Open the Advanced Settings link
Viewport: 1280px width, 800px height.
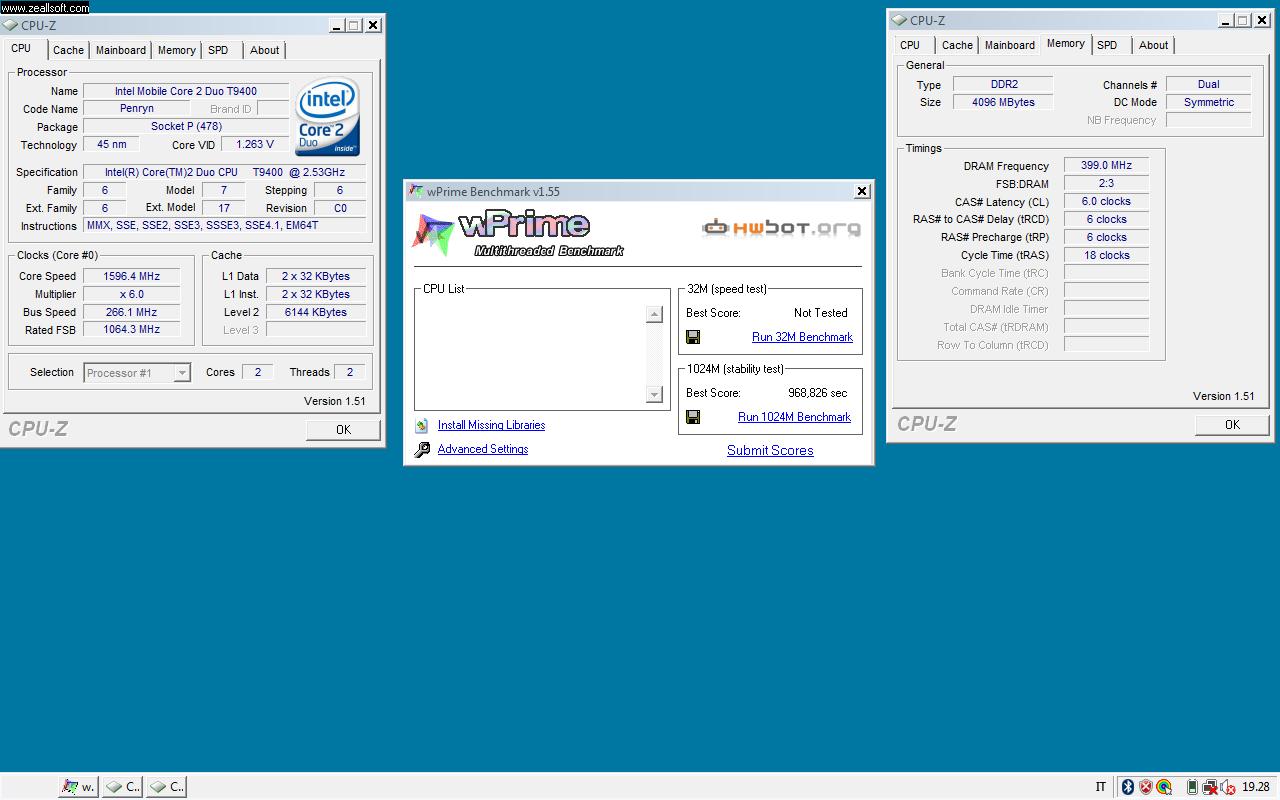pos(483,449)
